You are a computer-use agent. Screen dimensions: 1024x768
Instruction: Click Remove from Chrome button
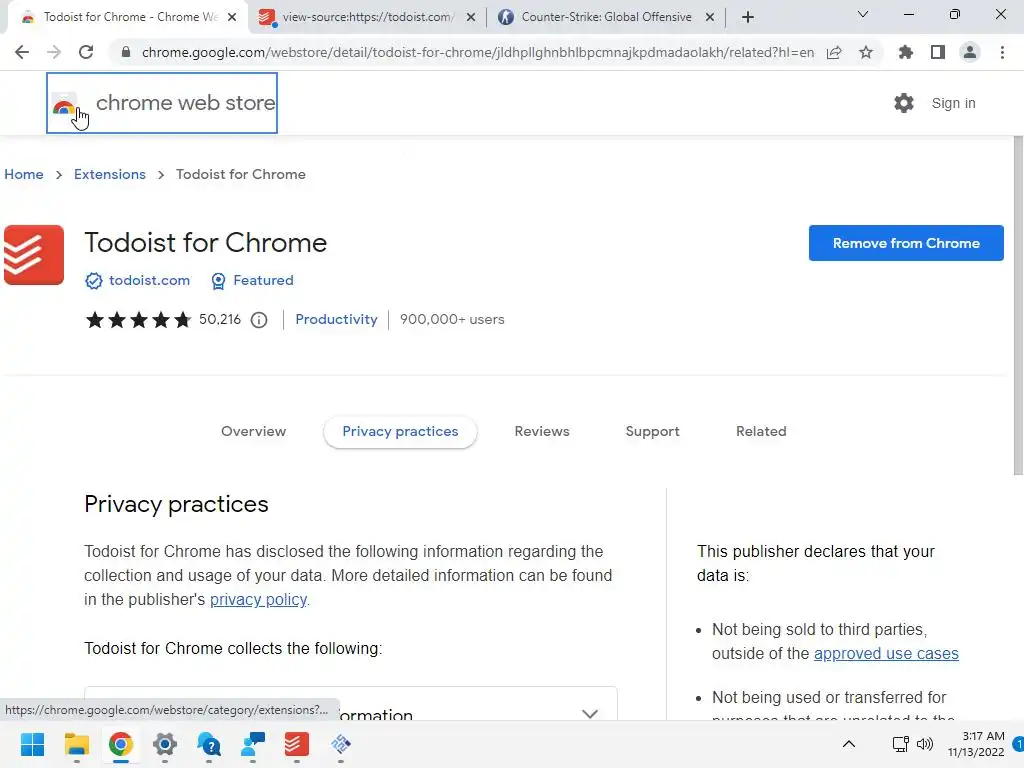906,243
